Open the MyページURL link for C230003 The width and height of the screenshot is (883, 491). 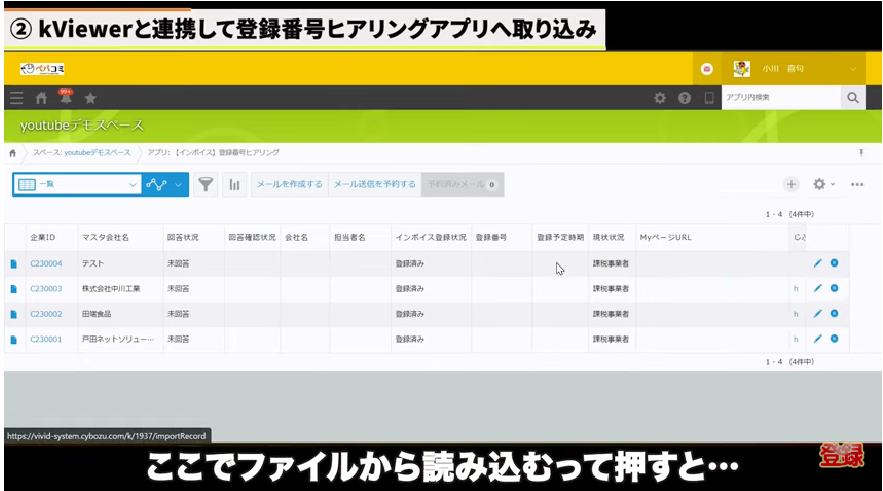click(x=796, y=289)
